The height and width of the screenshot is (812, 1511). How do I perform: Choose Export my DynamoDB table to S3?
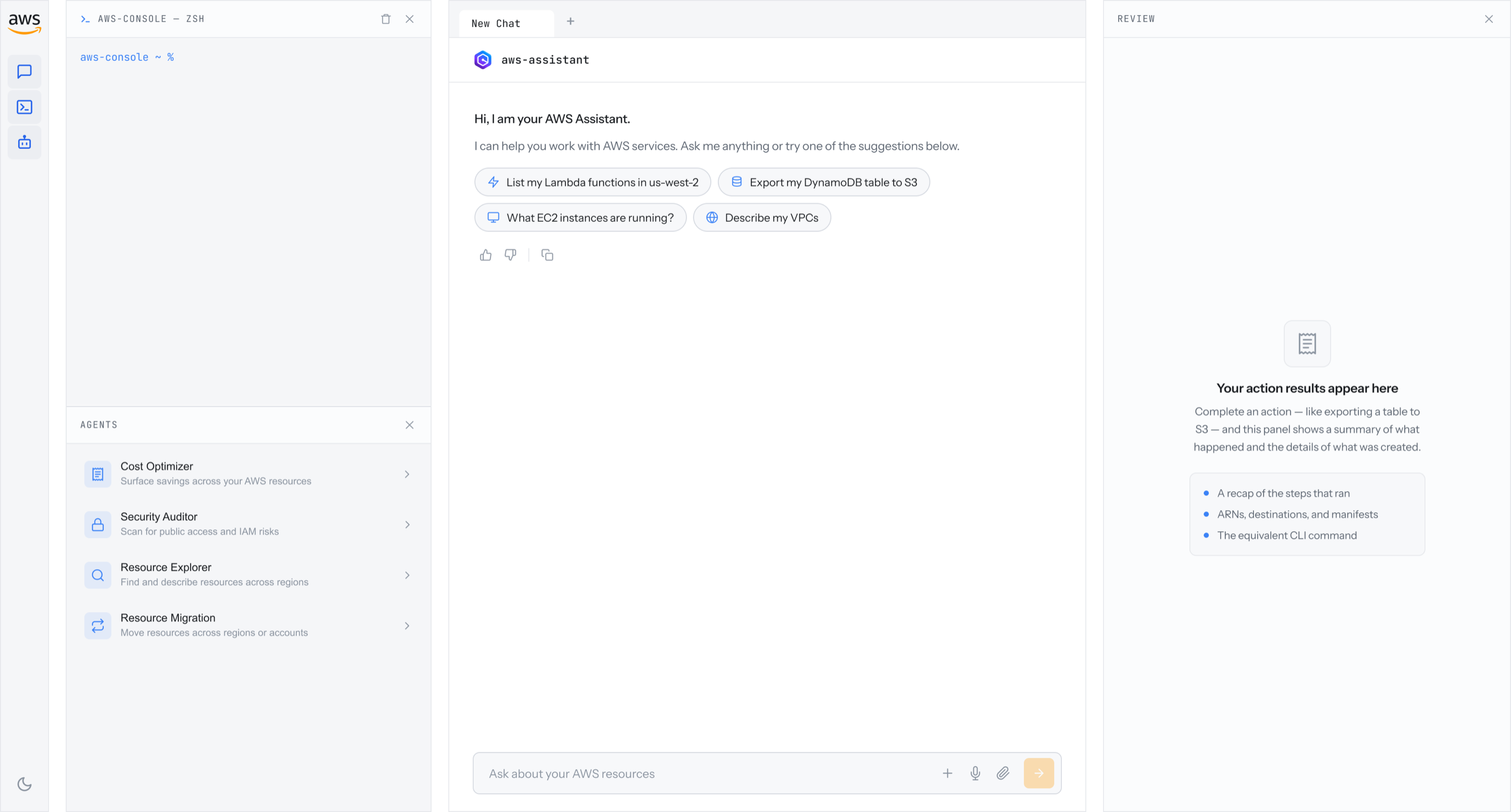[x=823, y=182]
